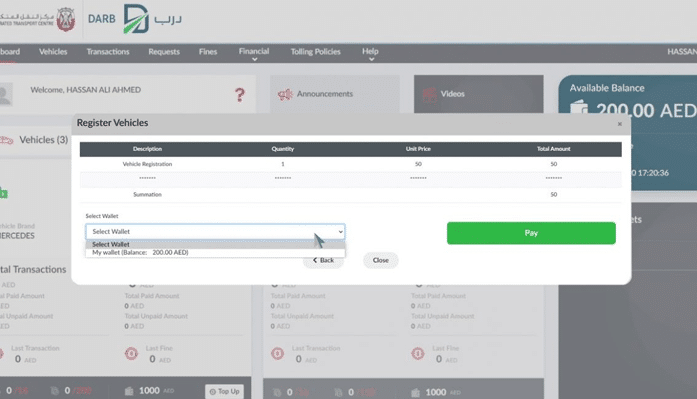697x399 pixels.
Task: Click the DARB logo icon
Action: click(x=136, y=19)
